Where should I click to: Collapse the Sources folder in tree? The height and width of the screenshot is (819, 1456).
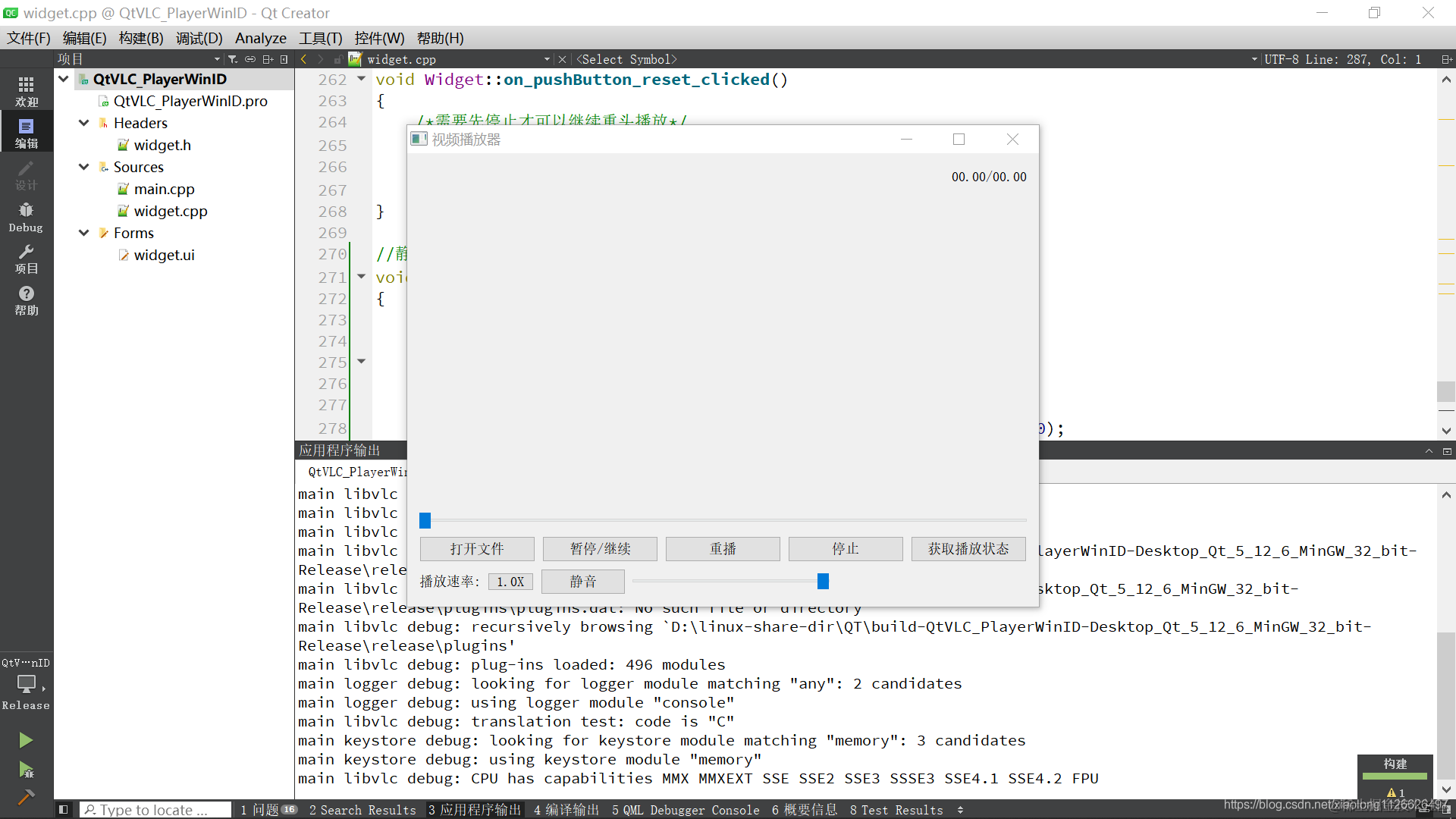pos(84,167)
